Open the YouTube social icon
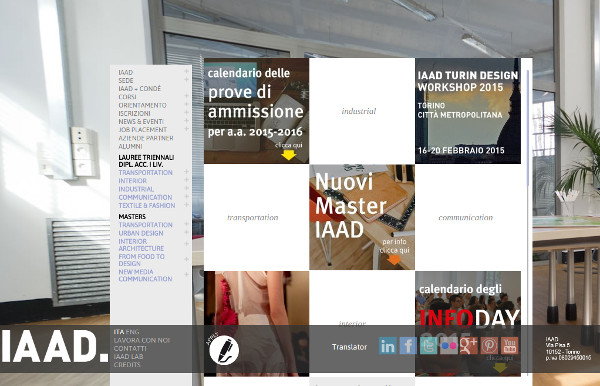 pos(509,346)
